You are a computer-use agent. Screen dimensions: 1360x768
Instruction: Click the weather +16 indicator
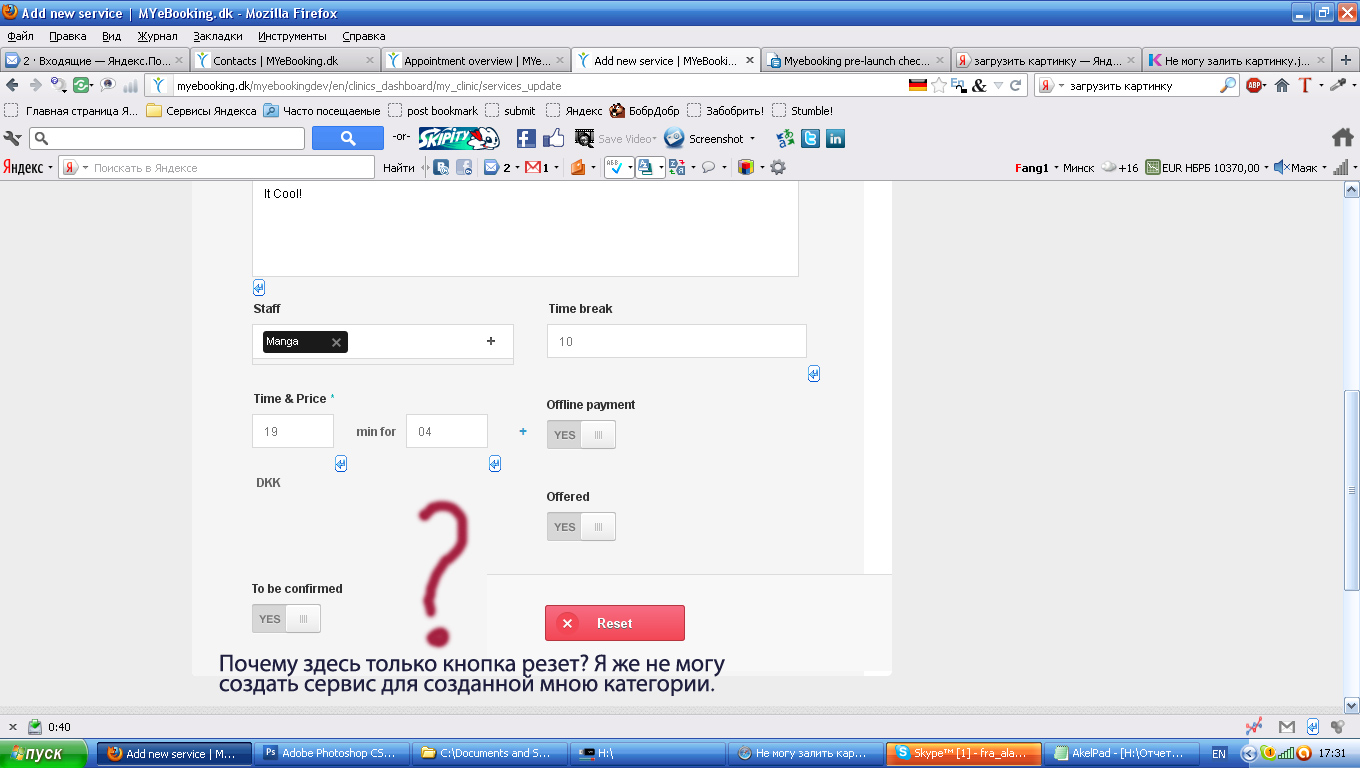(1120, 167)
